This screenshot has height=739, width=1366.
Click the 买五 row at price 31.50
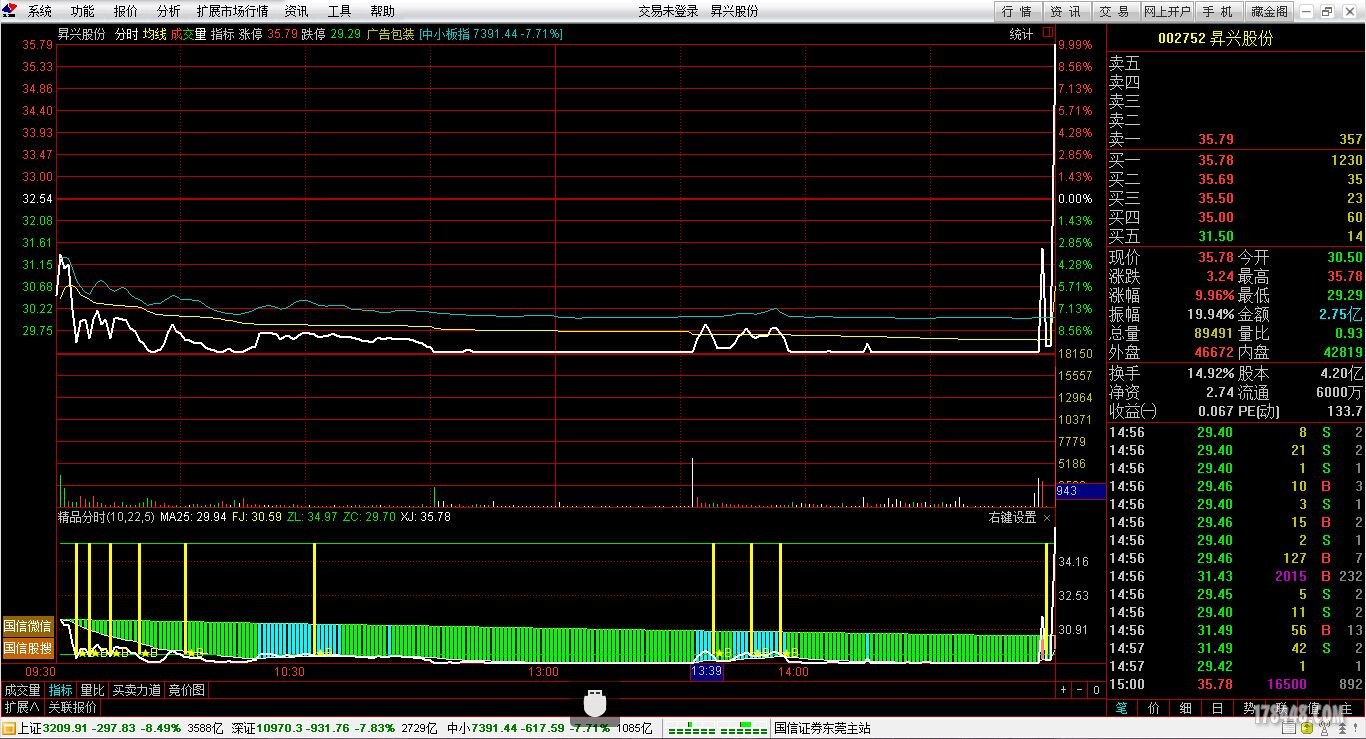coord(1236,236)
